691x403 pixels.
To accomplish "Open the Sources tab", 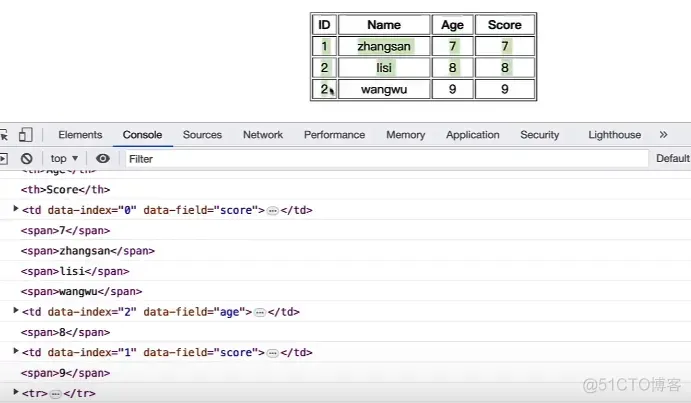I will 202,135.
